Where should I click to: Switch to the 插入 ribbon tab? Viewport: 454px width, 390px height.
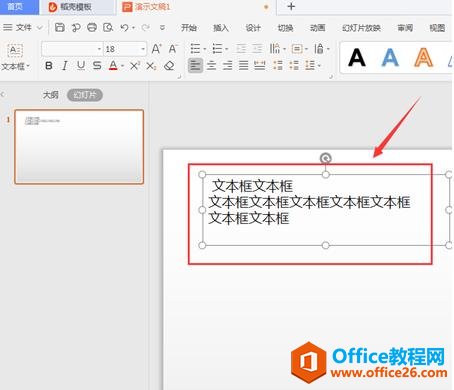tap(221, 28)
